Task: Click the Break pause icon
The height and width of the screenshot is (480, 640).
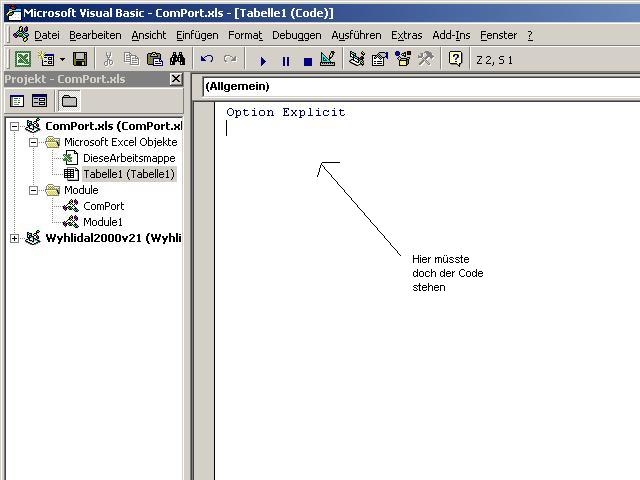Action: click(x=286, y=61)
